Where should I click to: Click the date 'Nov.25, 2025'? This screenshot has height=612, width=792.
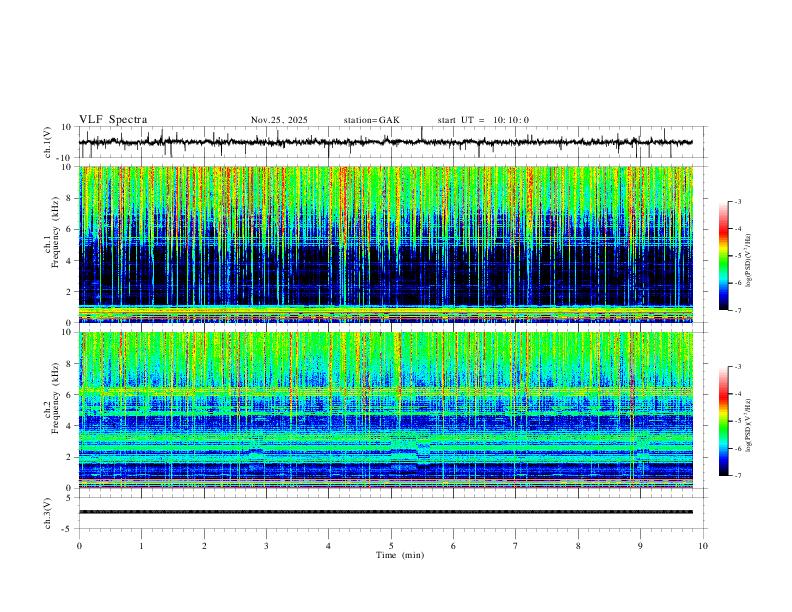[279, 120]
